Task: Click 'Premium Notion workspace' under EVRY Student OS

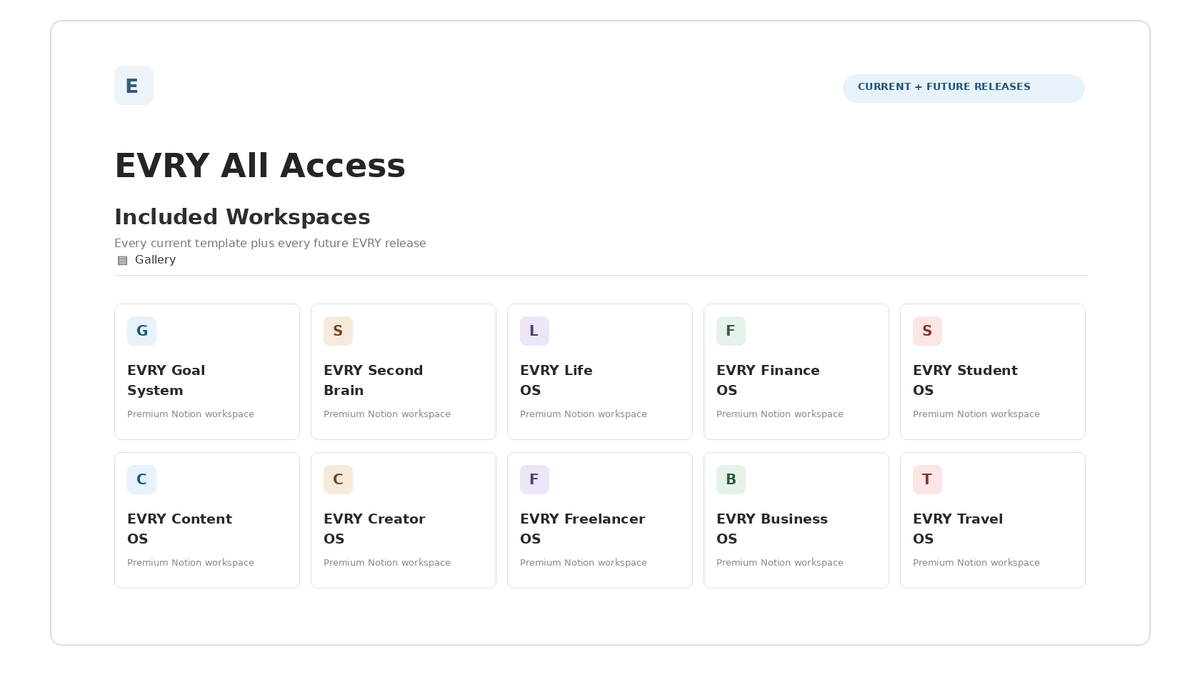Action: coord(976,414)
